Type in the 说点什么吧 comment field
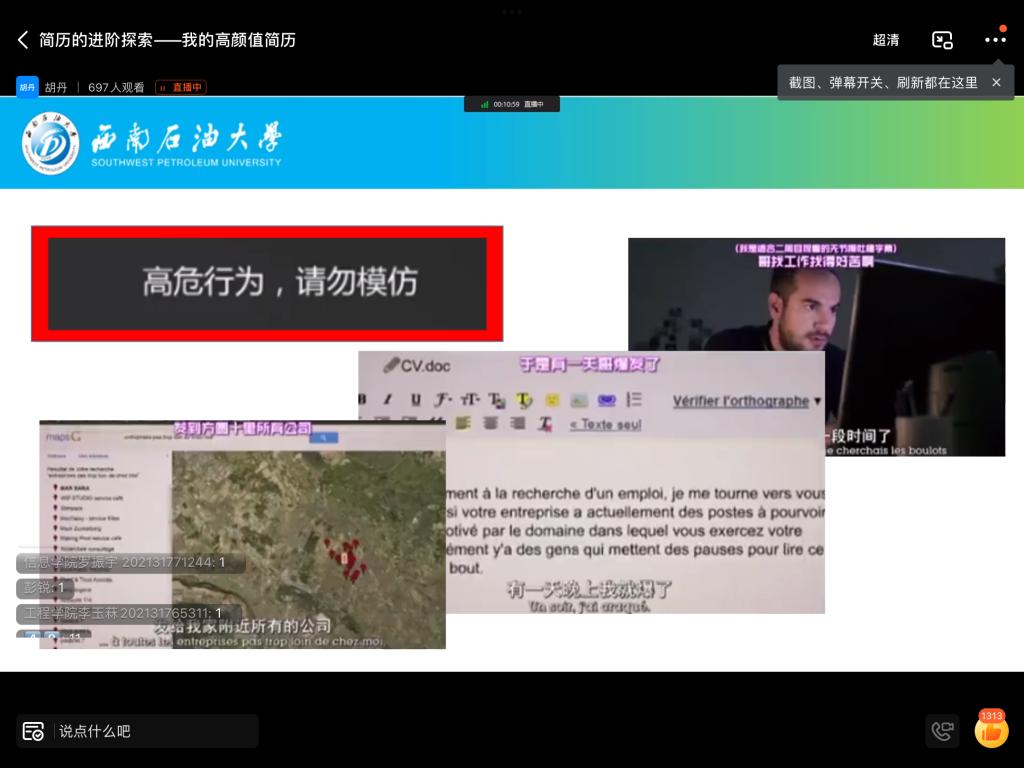The image size is (1024, 768). pyautogui.click(x=150, y=731)
